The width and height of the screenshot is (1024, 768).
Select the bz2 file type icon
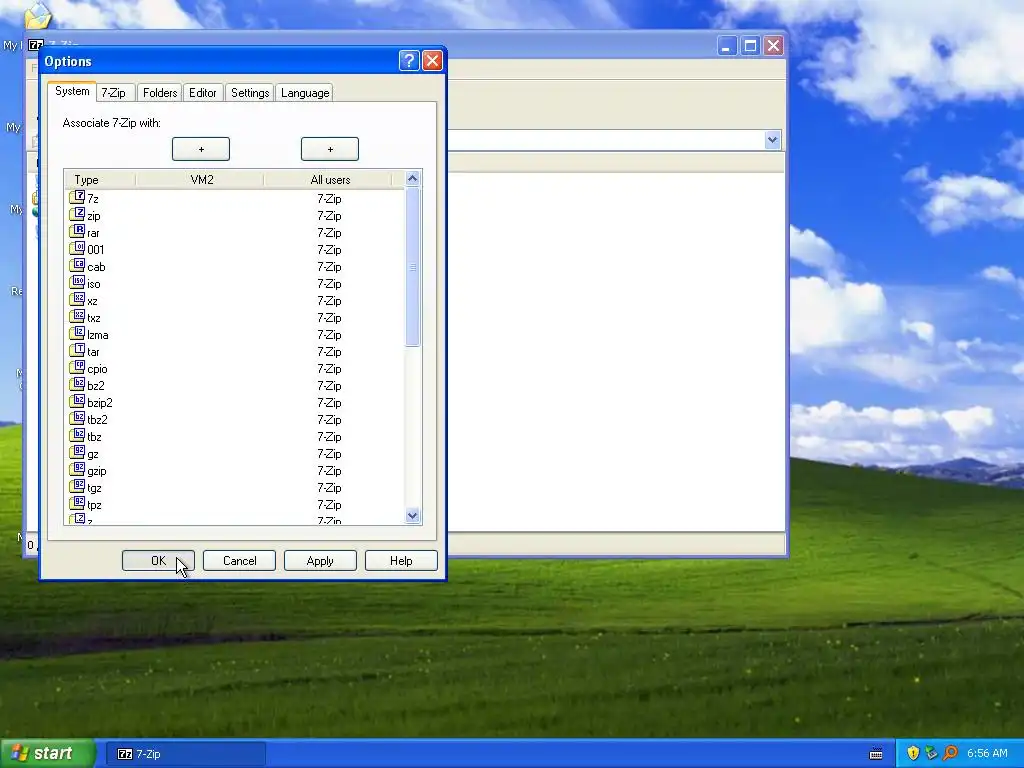(x=77, y=384)
